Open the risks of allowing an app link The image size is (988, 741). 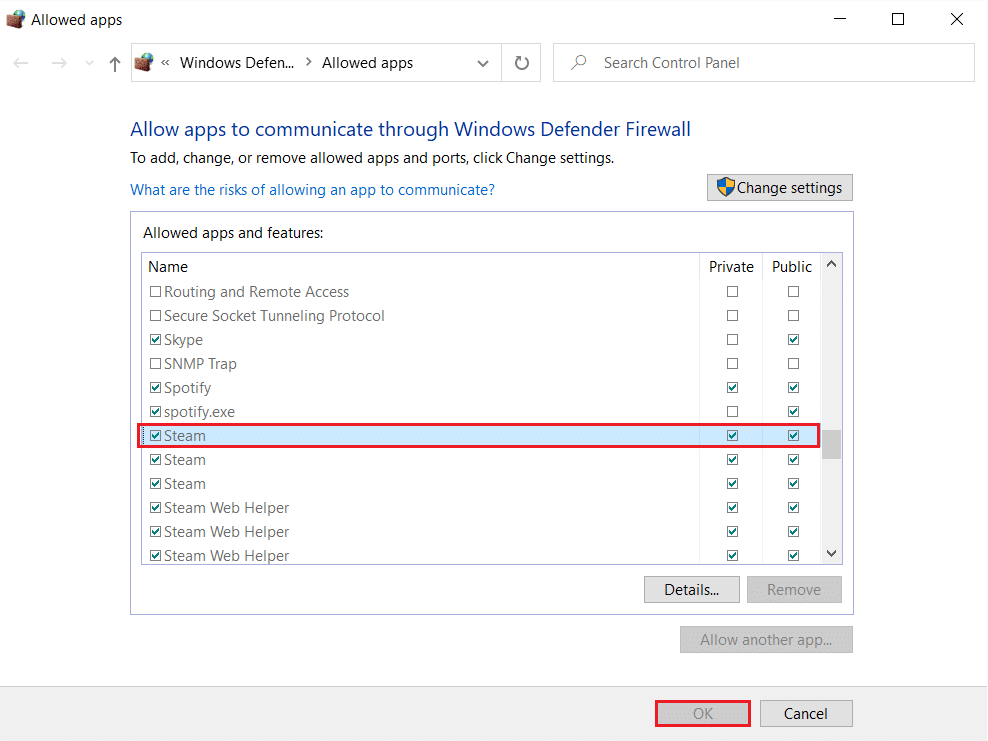[x=312, y=190]
